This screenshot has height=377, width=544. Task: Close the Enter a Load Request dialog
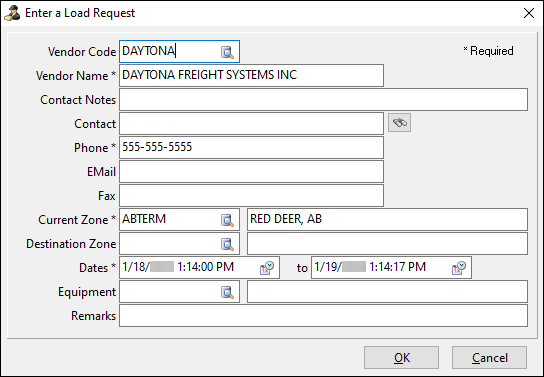[529, 13]
